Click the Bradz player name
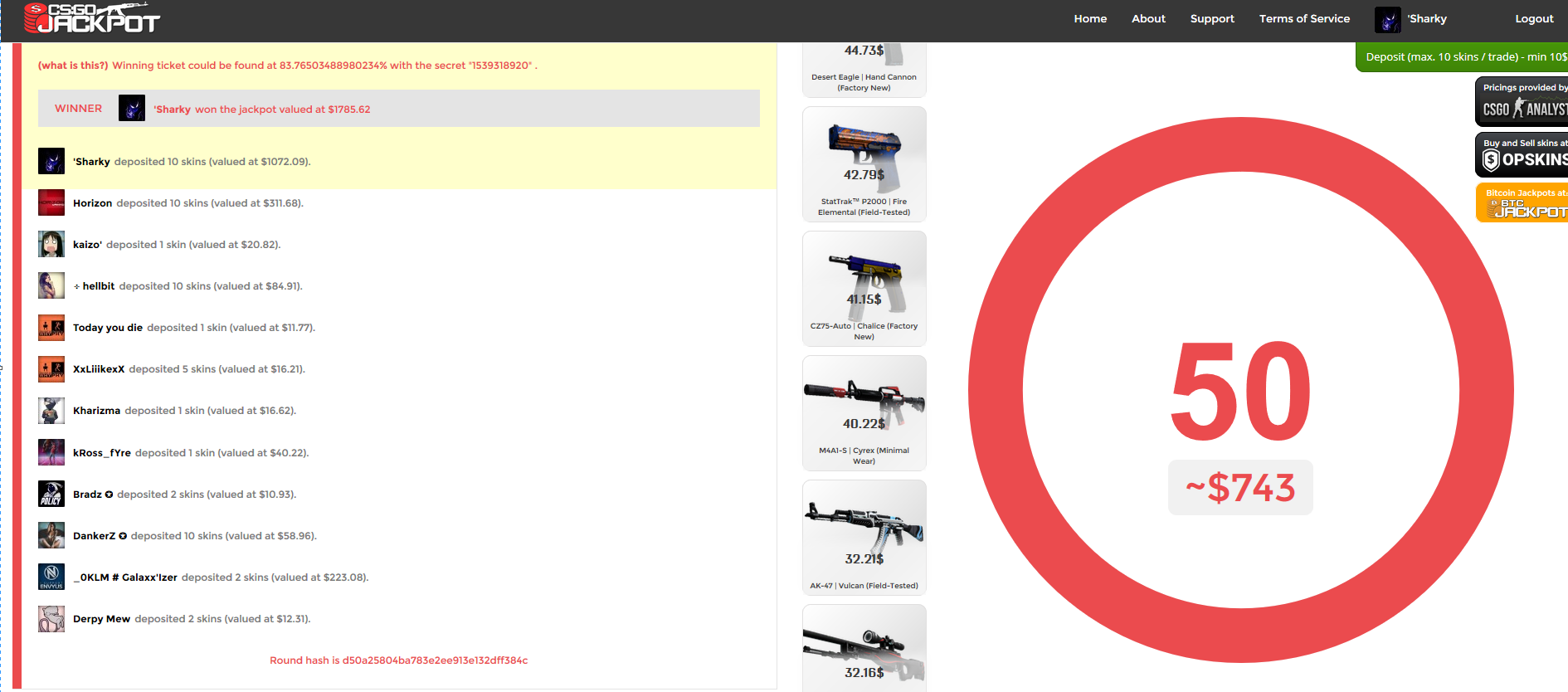 (93, 495)
